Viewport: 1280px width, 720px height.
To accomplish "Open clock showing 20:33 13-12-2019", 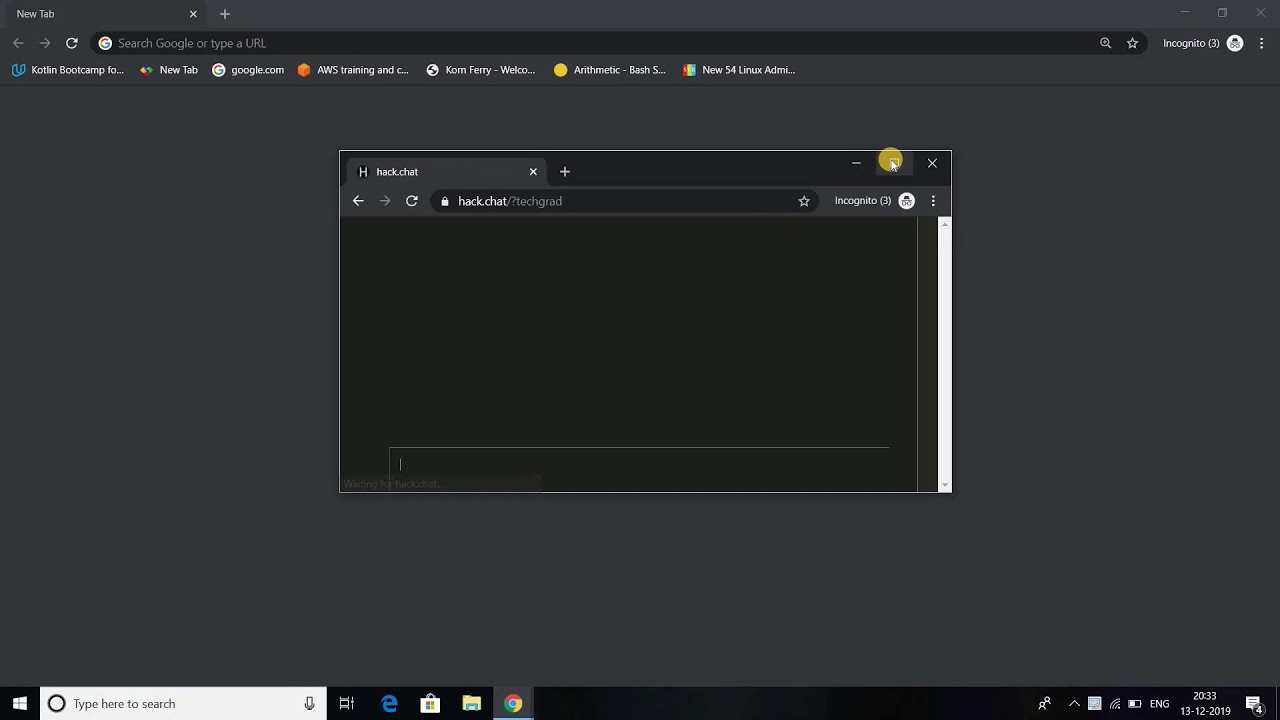I will [1205, 704].
